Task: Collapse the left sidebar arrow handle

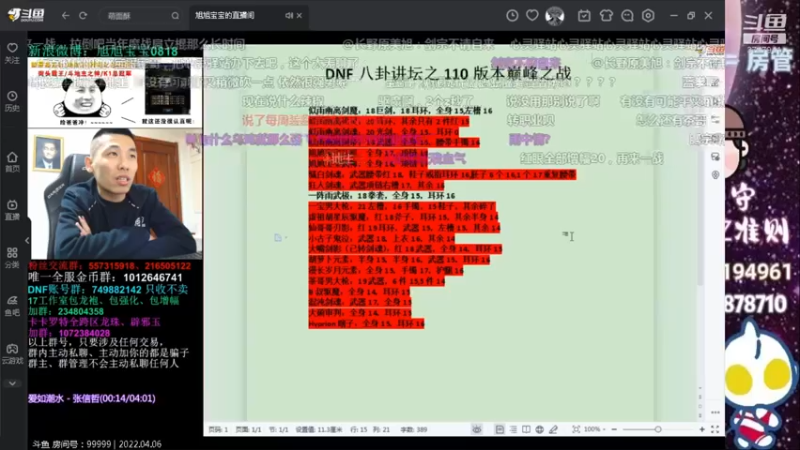Action: click(x=28, y=240)
